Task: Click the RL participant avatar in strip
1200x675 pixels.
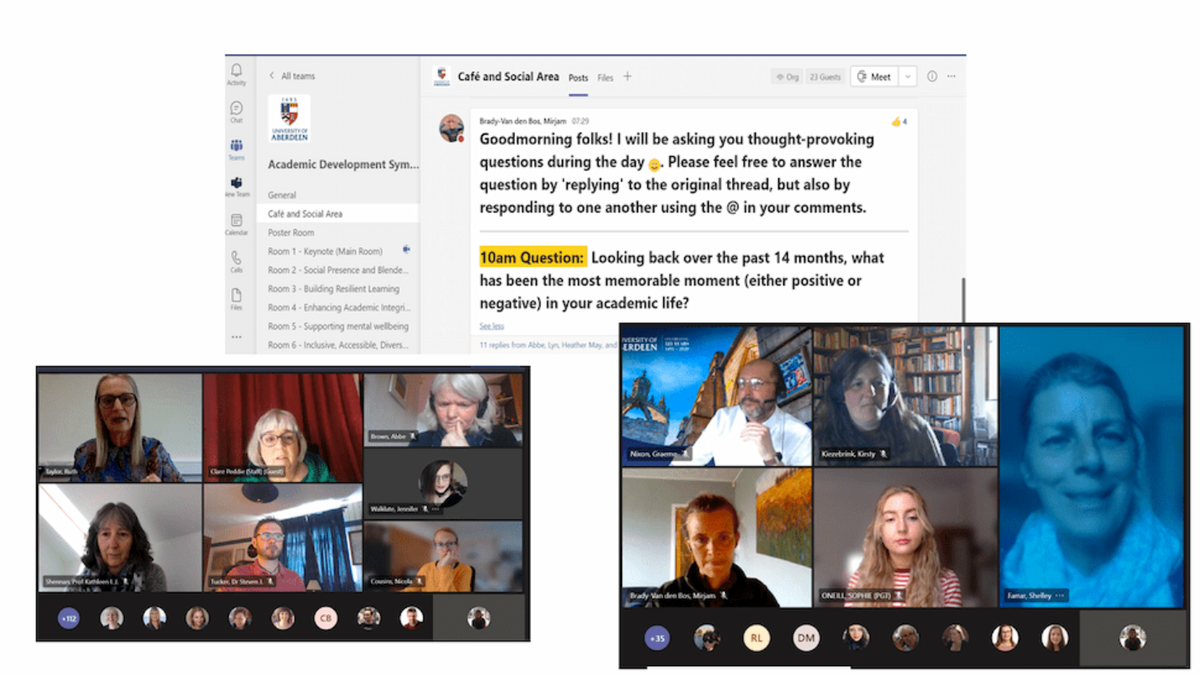Action: pos(757,637)
